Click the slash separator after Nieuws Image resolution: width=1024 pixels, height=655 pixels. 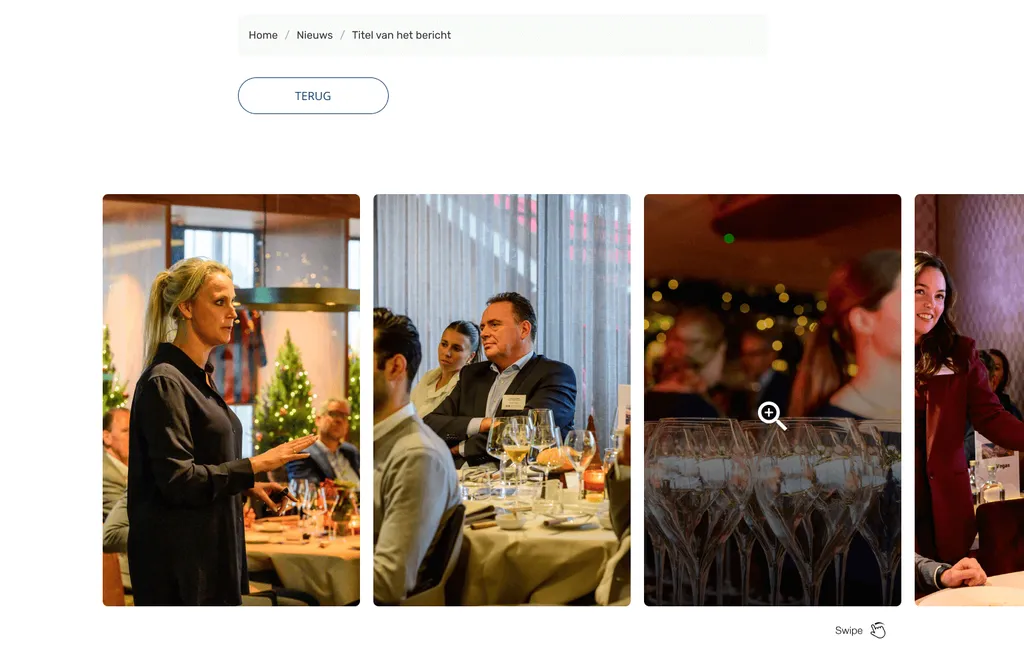(342, 35)
